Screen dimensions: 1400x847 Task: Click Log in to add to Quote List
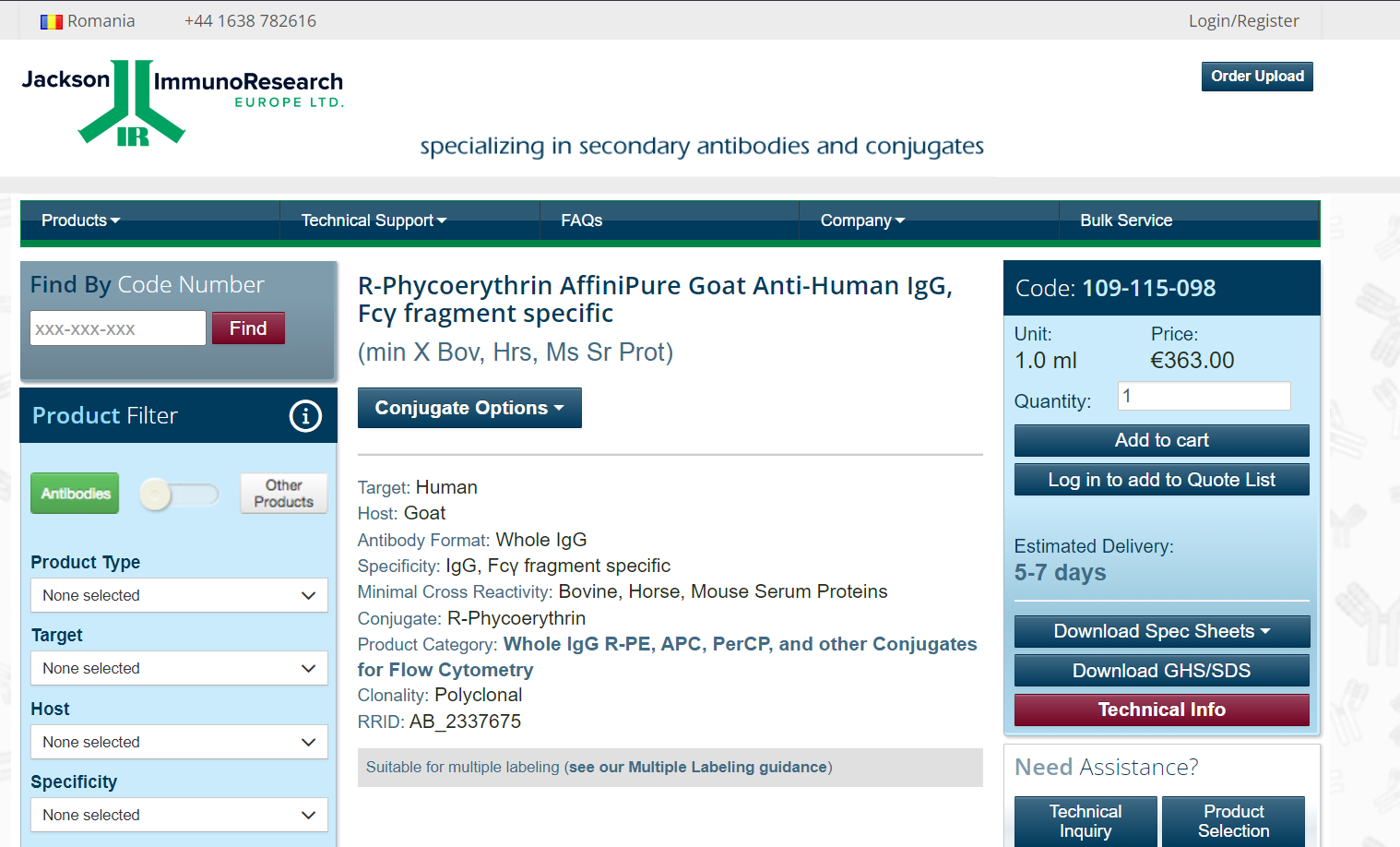pyautogui.click(x=1162, y=480)
